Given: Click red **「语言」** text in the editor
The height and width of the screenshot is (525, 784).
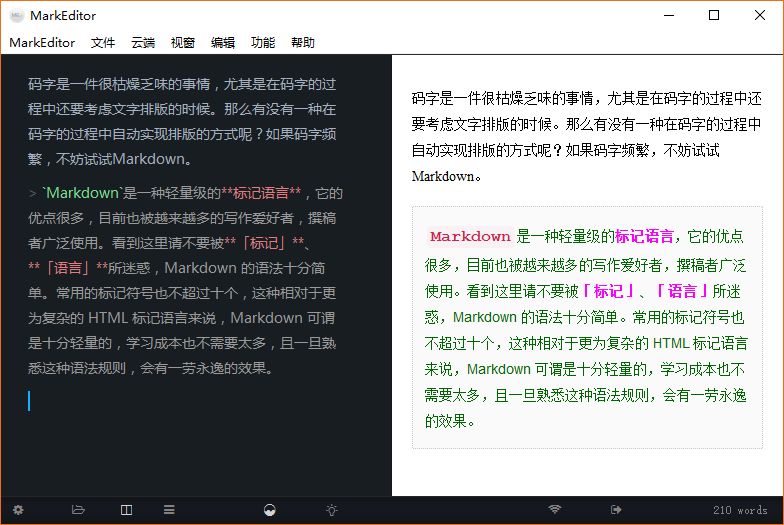Looking at the screenshot, I should (x=68, y=268).
